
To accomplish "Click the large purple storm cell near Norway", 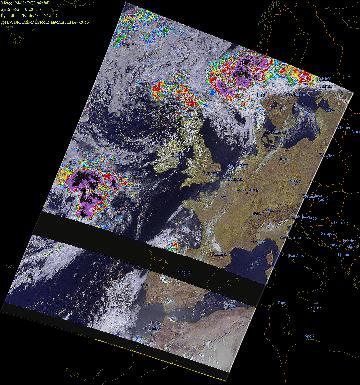I will 242,75.
